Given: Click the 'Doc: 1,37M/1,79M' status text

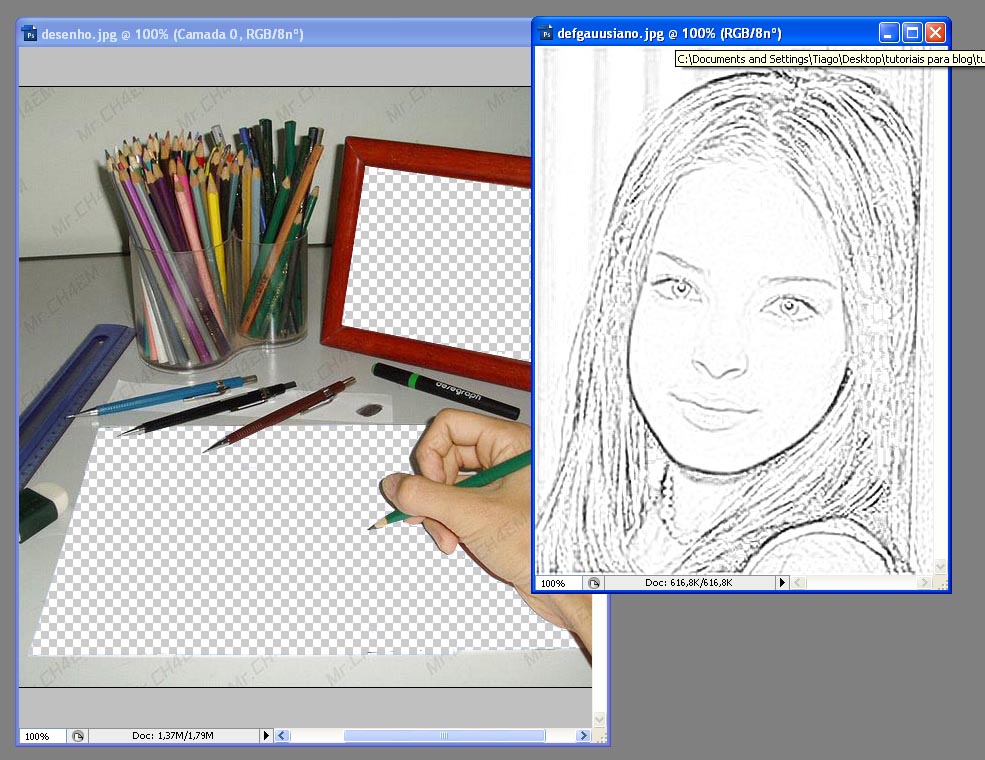Looking at the screenshot, I should click(173, 736).
